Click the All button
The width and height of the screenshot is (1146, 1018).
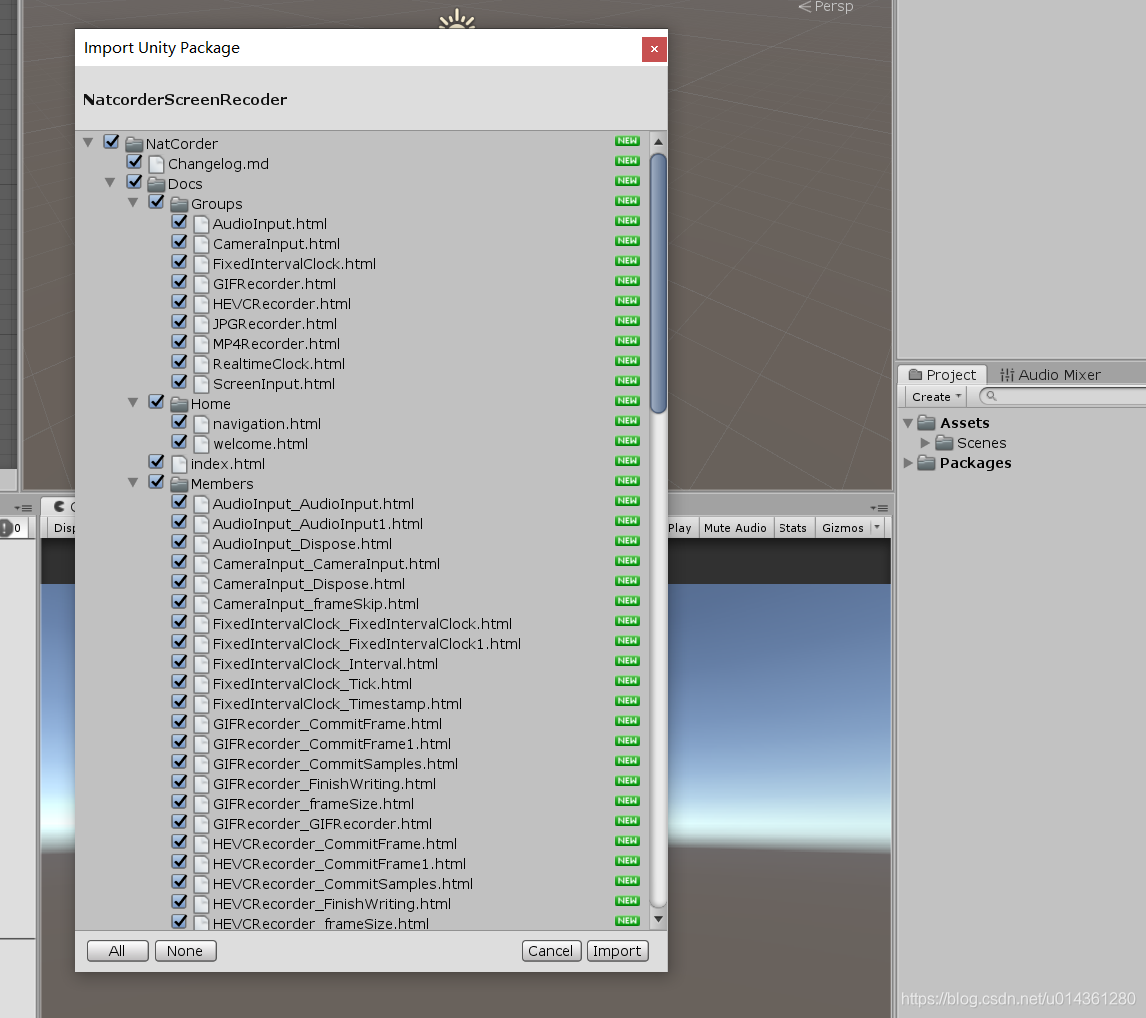[117, 951]
